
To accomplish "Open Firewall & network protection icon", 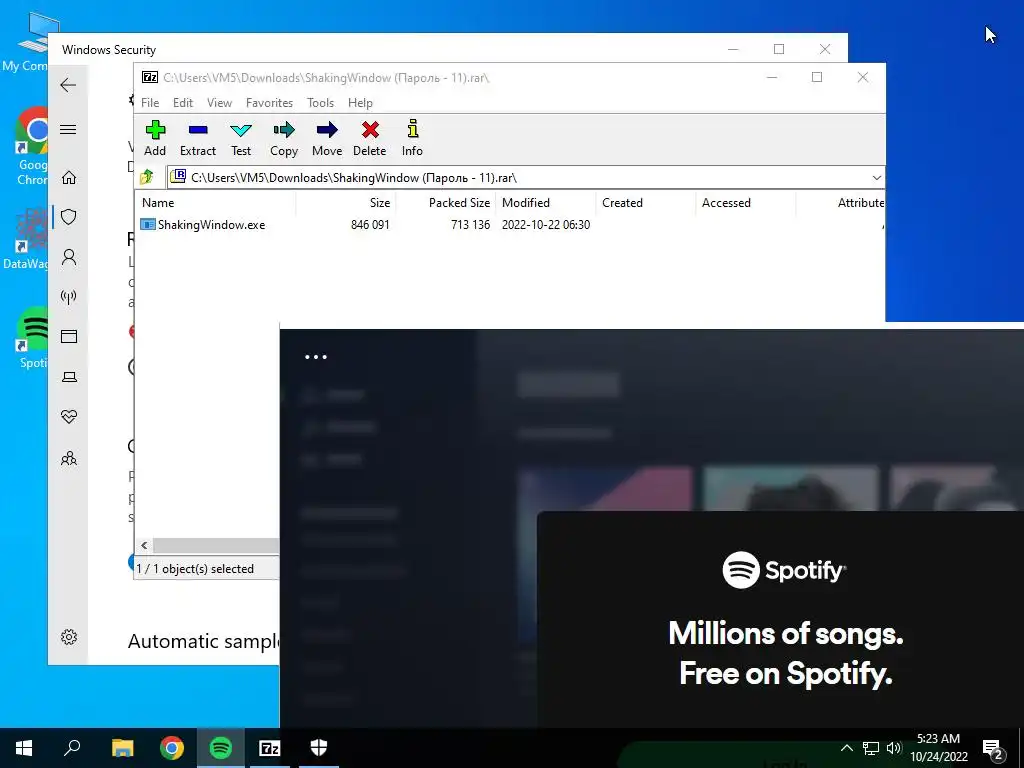I will coord(69,297).
